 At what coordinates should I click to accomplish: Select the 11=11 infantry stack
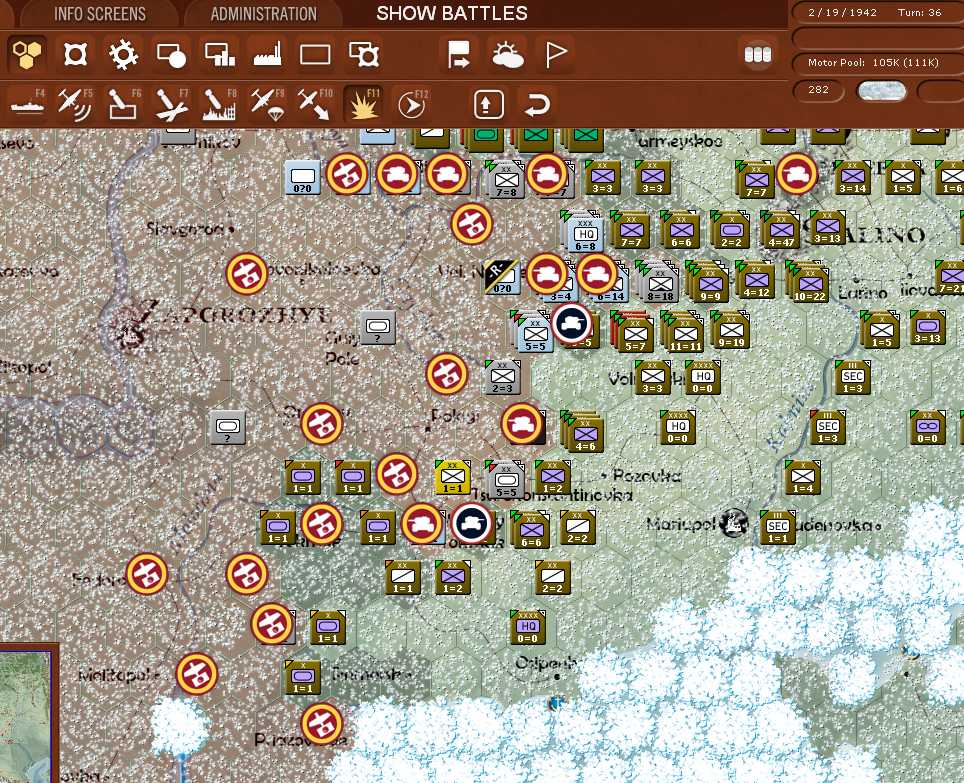coord(684,332)
